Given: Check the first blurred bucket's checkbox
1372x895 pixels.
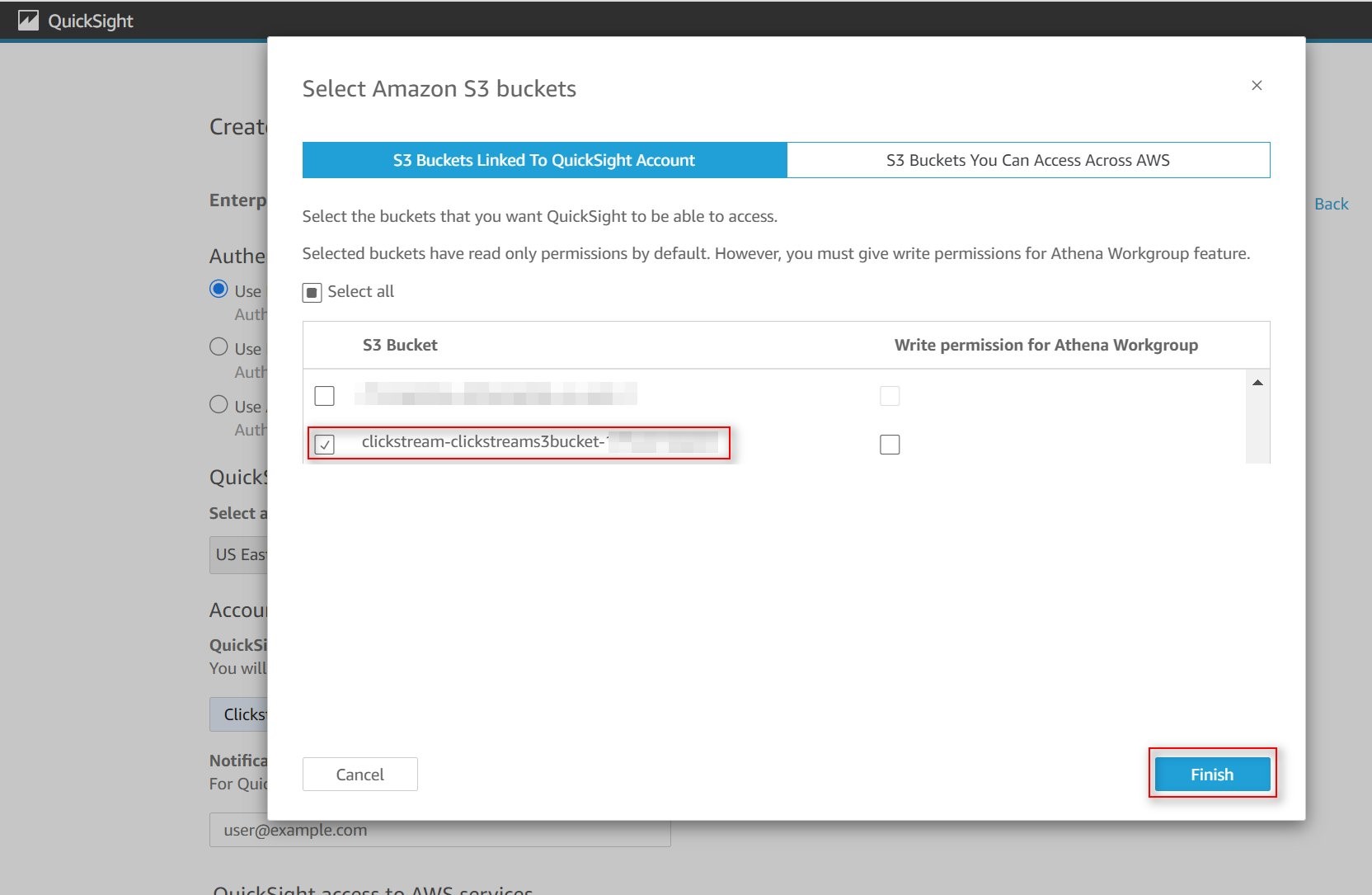Looking at the screenshot, I should [324, 395].
